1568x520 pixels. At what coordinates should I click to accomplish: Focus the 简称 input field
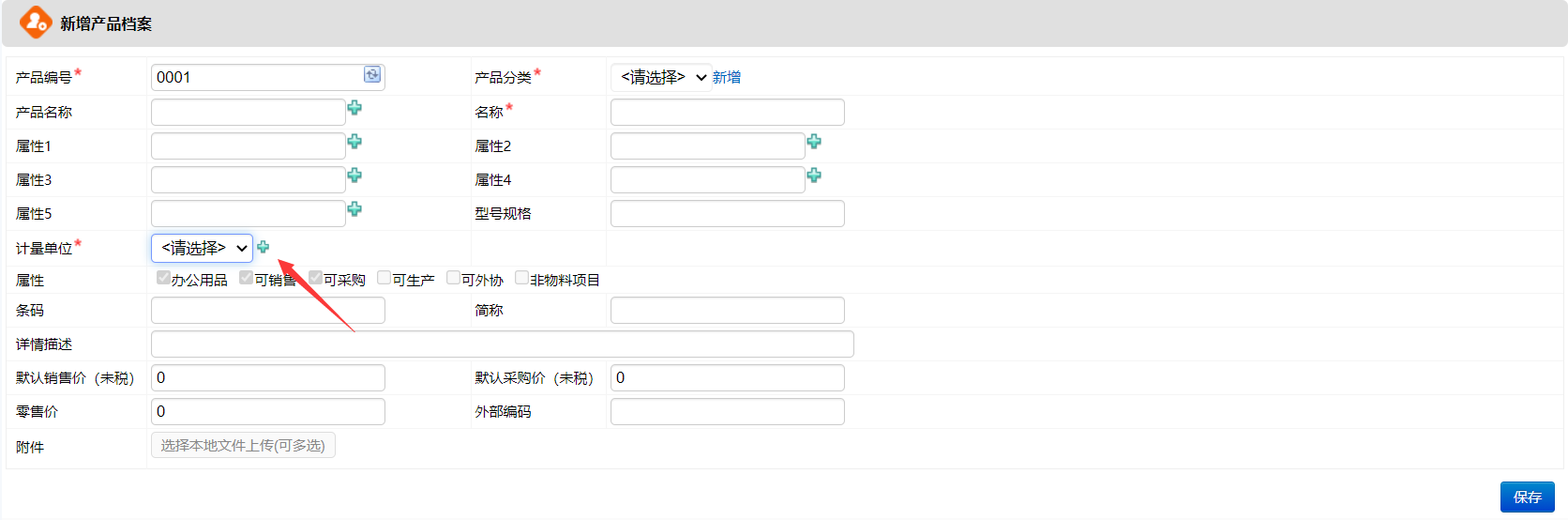tap(728, 310)
